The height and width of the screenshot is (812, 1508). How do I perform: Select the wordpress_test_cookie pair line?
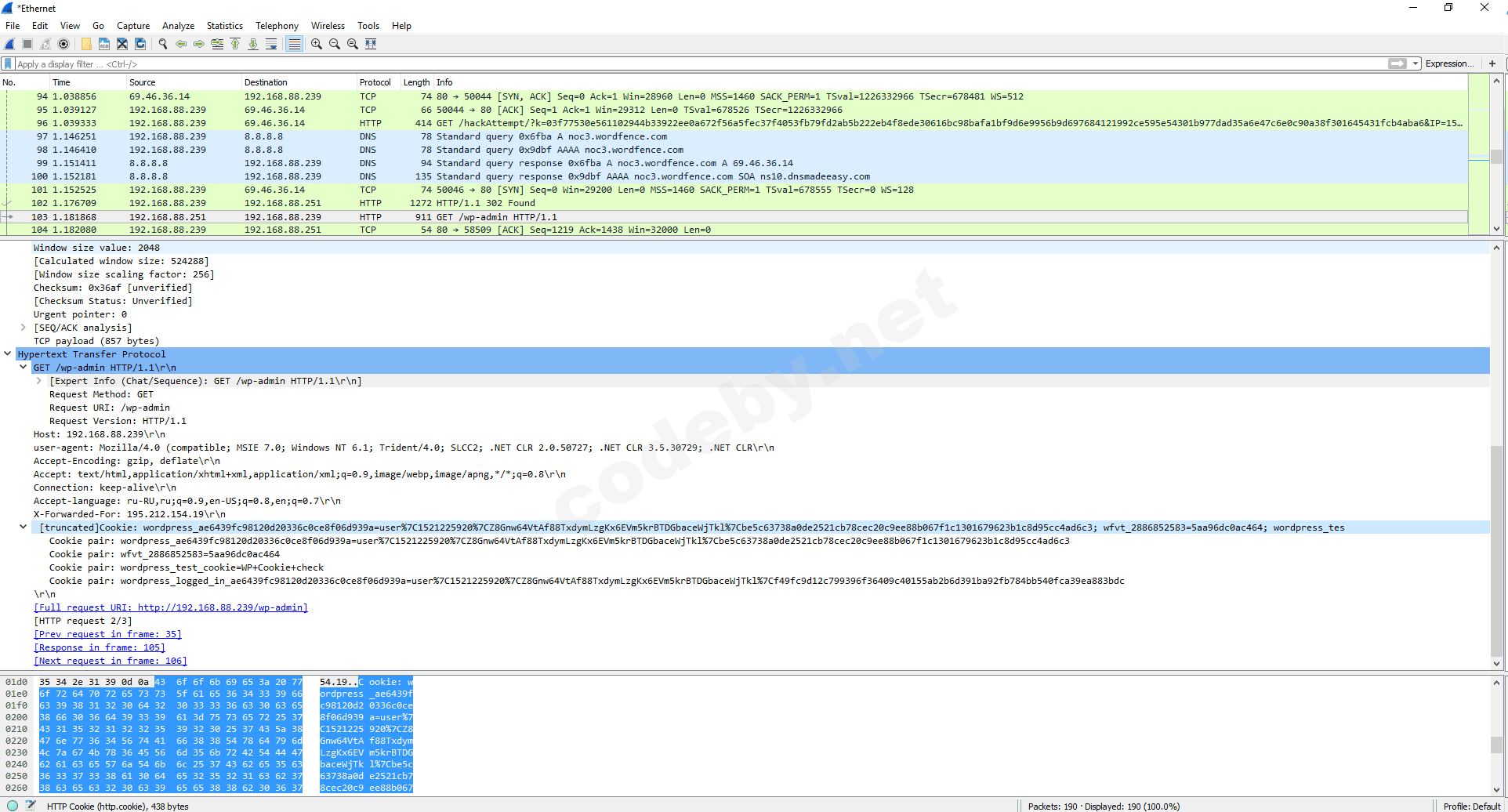[187, 567]
